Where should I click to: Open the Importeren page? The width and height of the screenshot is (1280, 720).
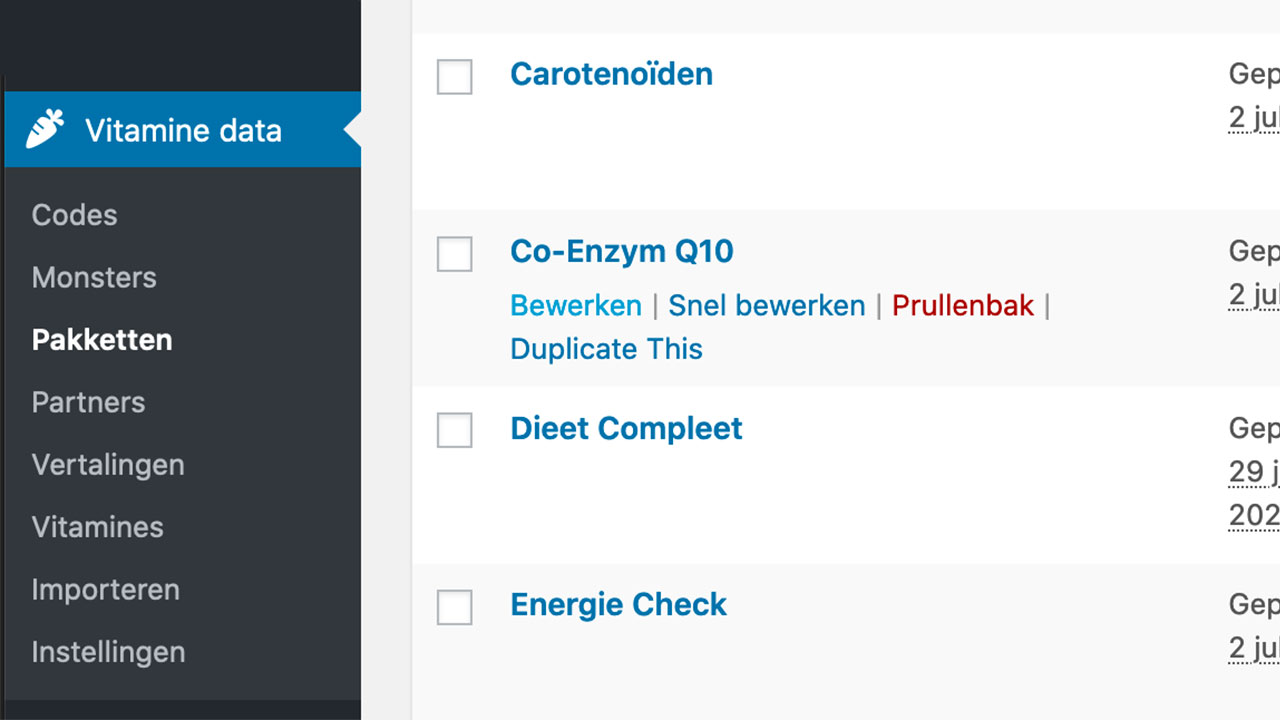tap(105, 590)
